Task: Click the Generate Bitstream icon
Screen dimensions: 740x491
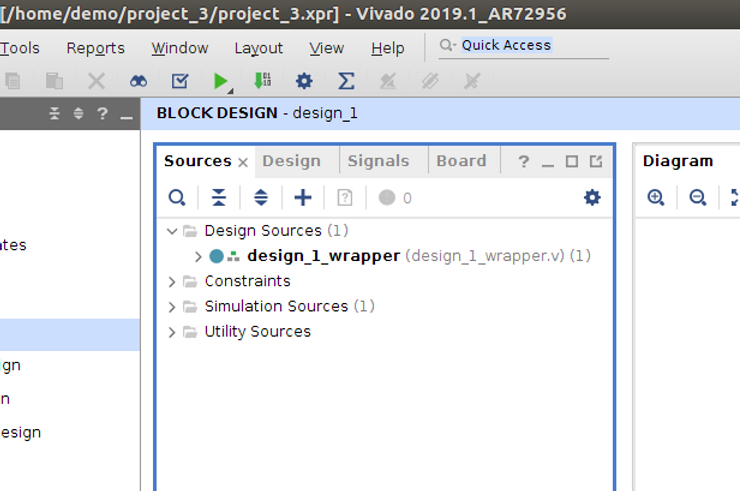Action: [262, 81]
